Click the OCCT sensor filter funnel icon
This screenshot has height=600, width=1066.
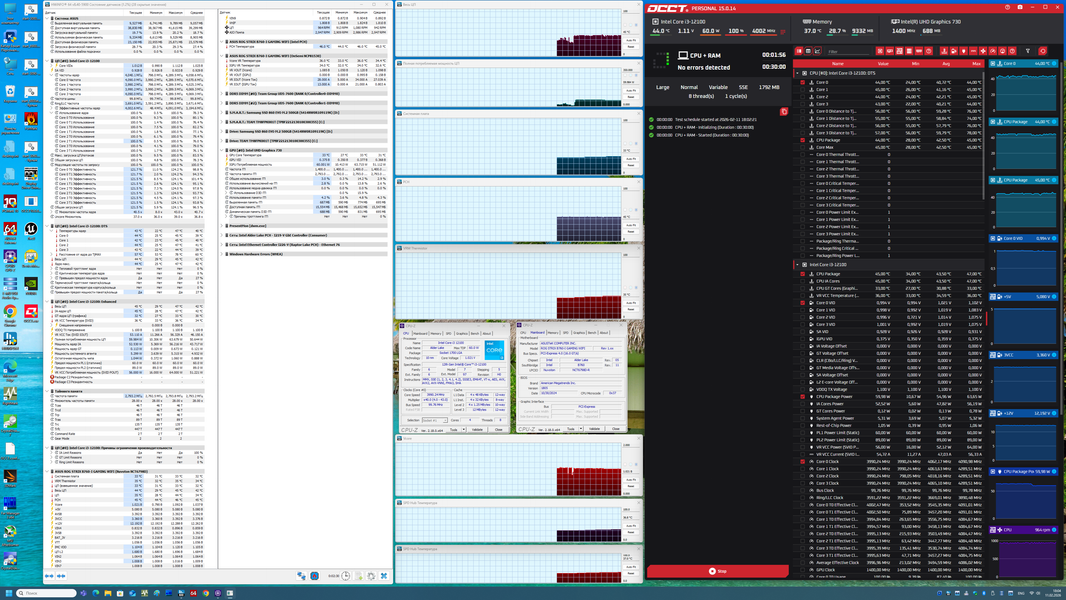click(x=1027, y=51)
